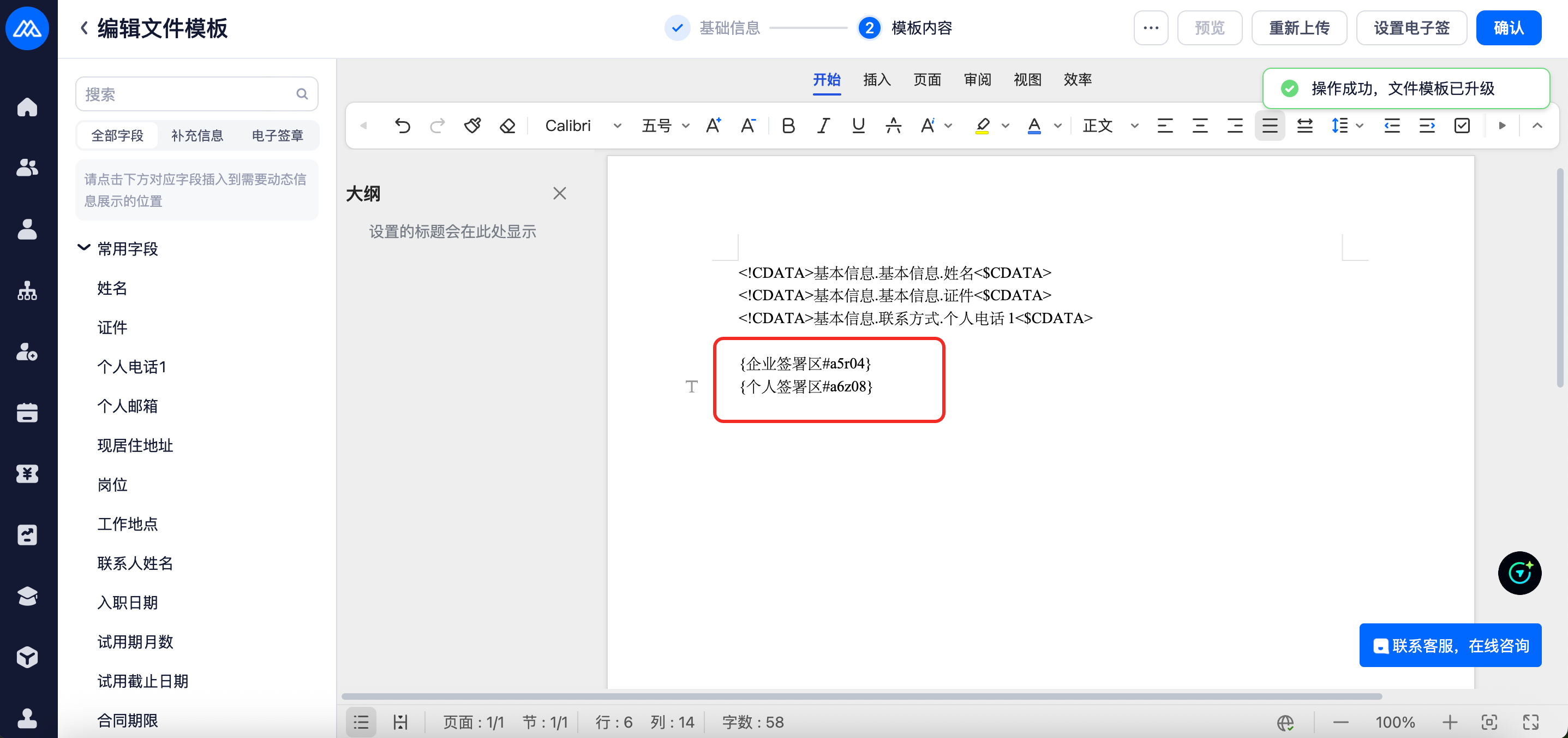Open the organization chart sidebar icon
Viewport: 1568px width, 738px height.
(27, 290)
